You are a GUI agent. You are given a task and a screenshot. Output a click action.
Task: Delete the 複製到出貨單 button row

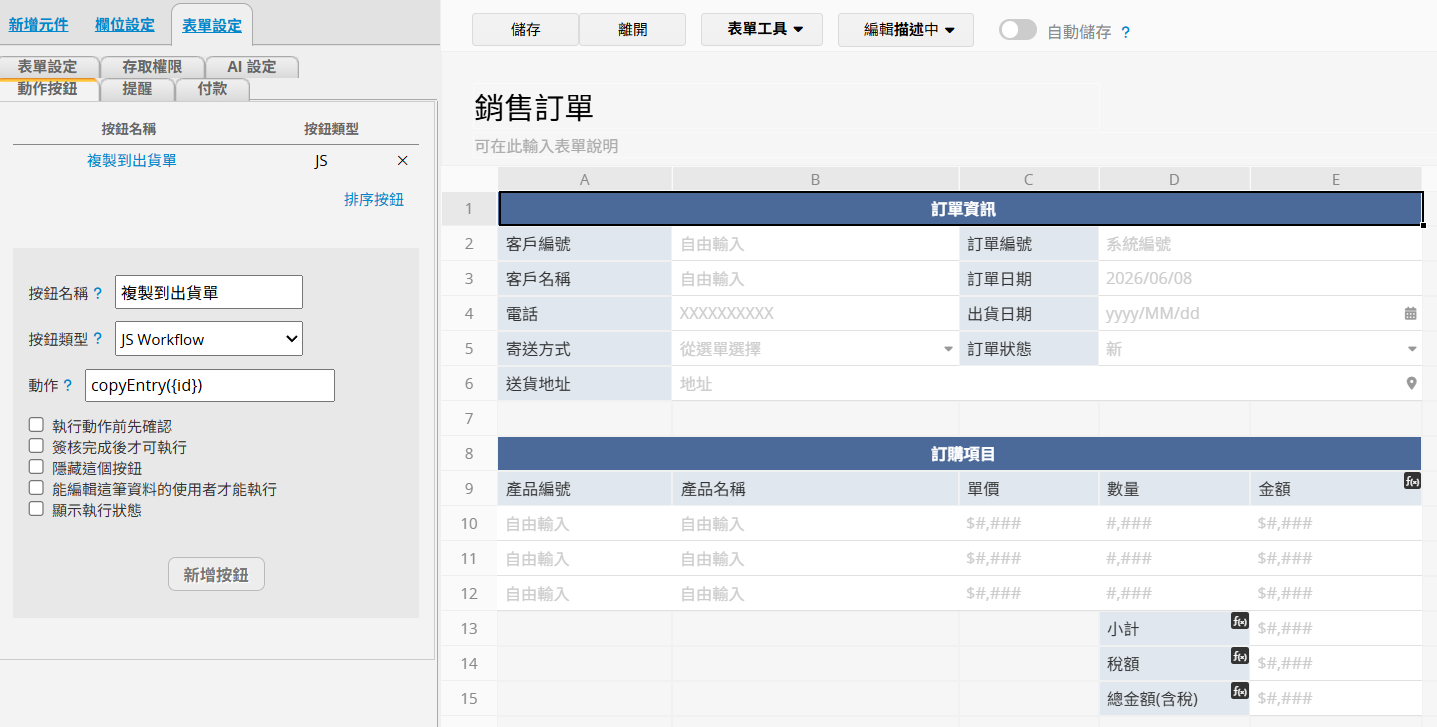click(403, 161)
